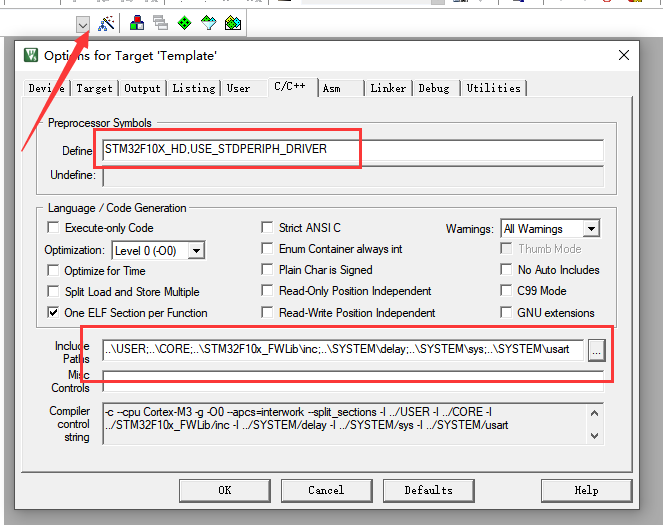The image size is (663, 525).
Task: Toggle Read-Write Position Independent checkbox
Action: (x=267, y=312)
